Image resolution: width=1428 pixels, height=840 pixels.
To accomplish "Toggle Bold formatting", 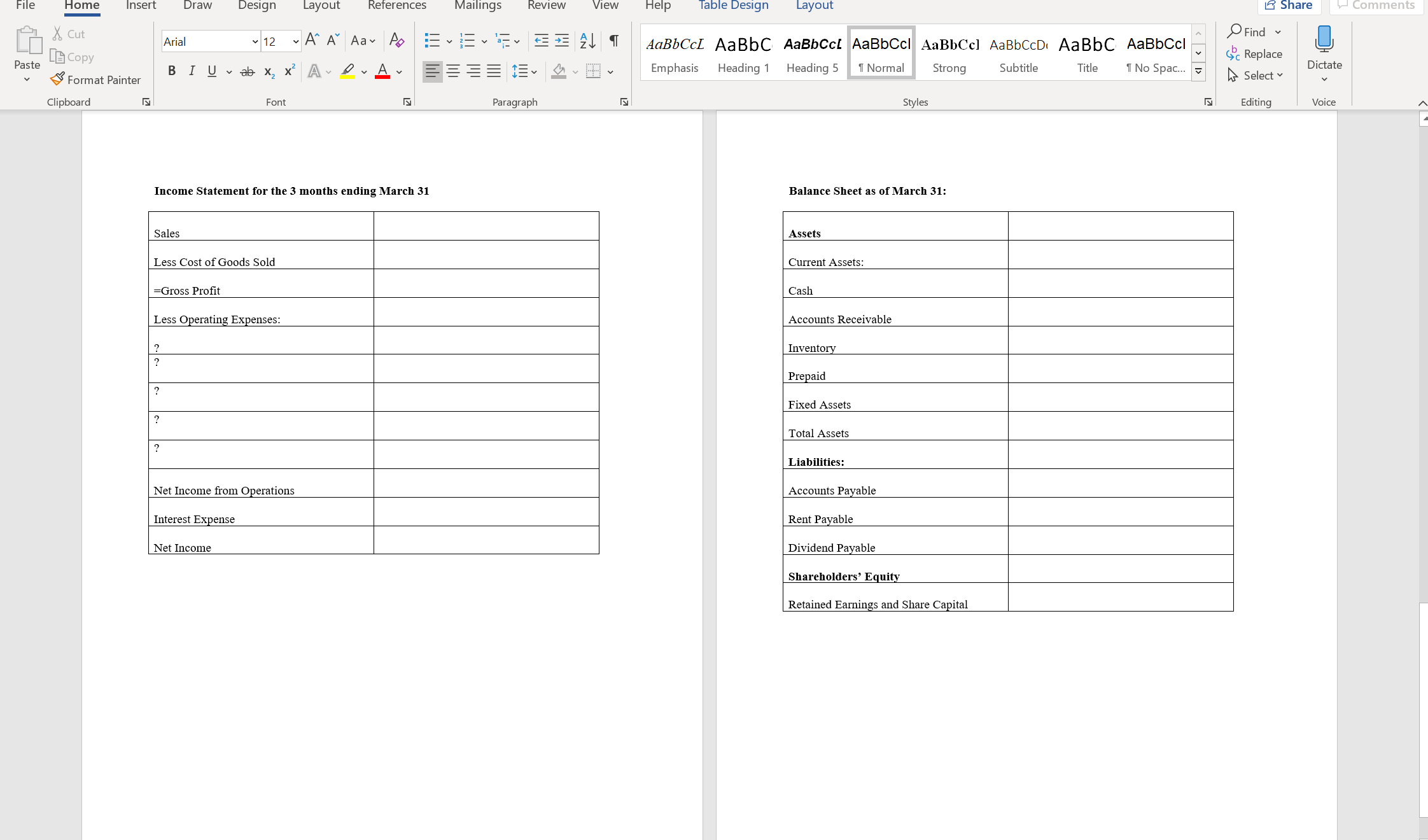I will point(171,71).
